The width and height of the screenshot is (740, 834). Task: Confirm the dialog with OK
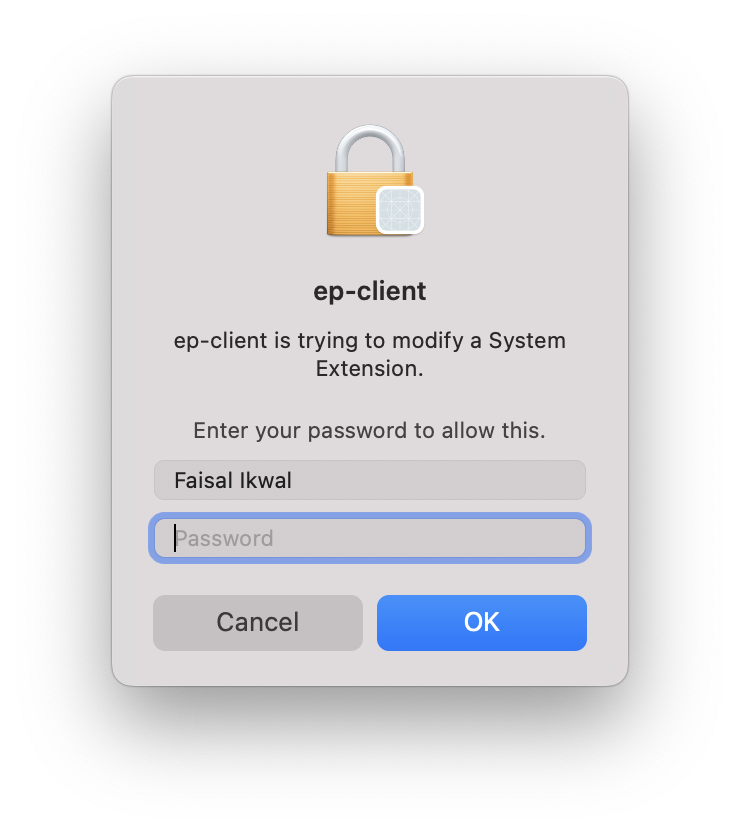tap(482, 622)
